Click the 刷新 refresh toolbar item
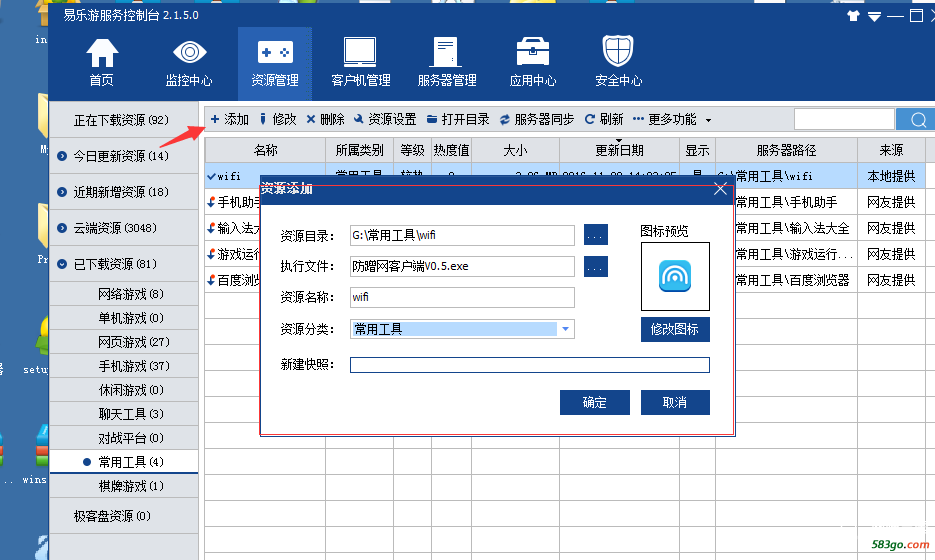 [604, 119]
